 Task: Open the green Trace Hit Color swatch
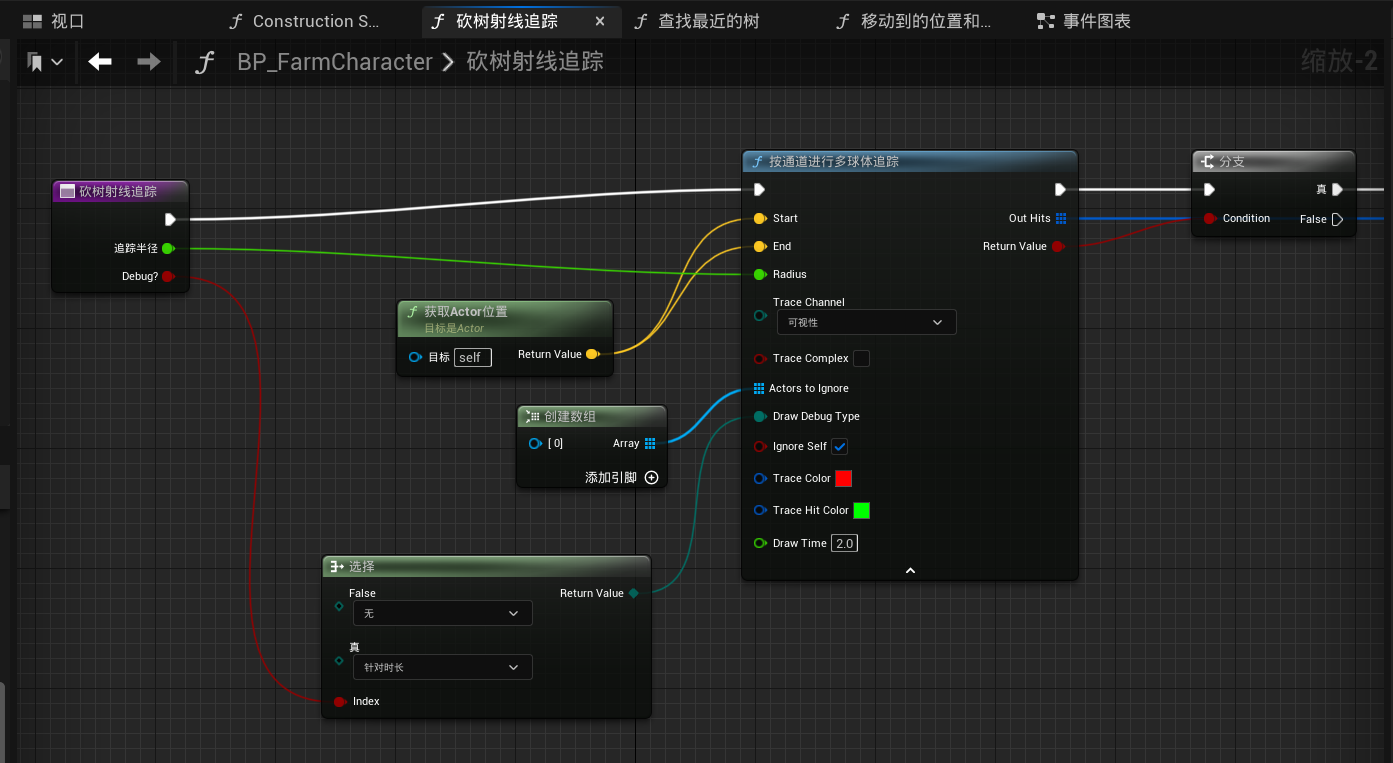[x=861, y=510]
